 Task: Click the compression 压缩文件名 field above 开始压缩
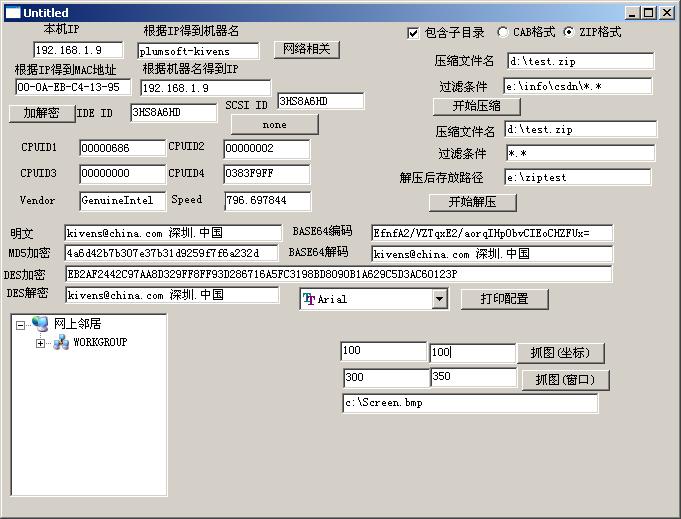click(580, 61)
